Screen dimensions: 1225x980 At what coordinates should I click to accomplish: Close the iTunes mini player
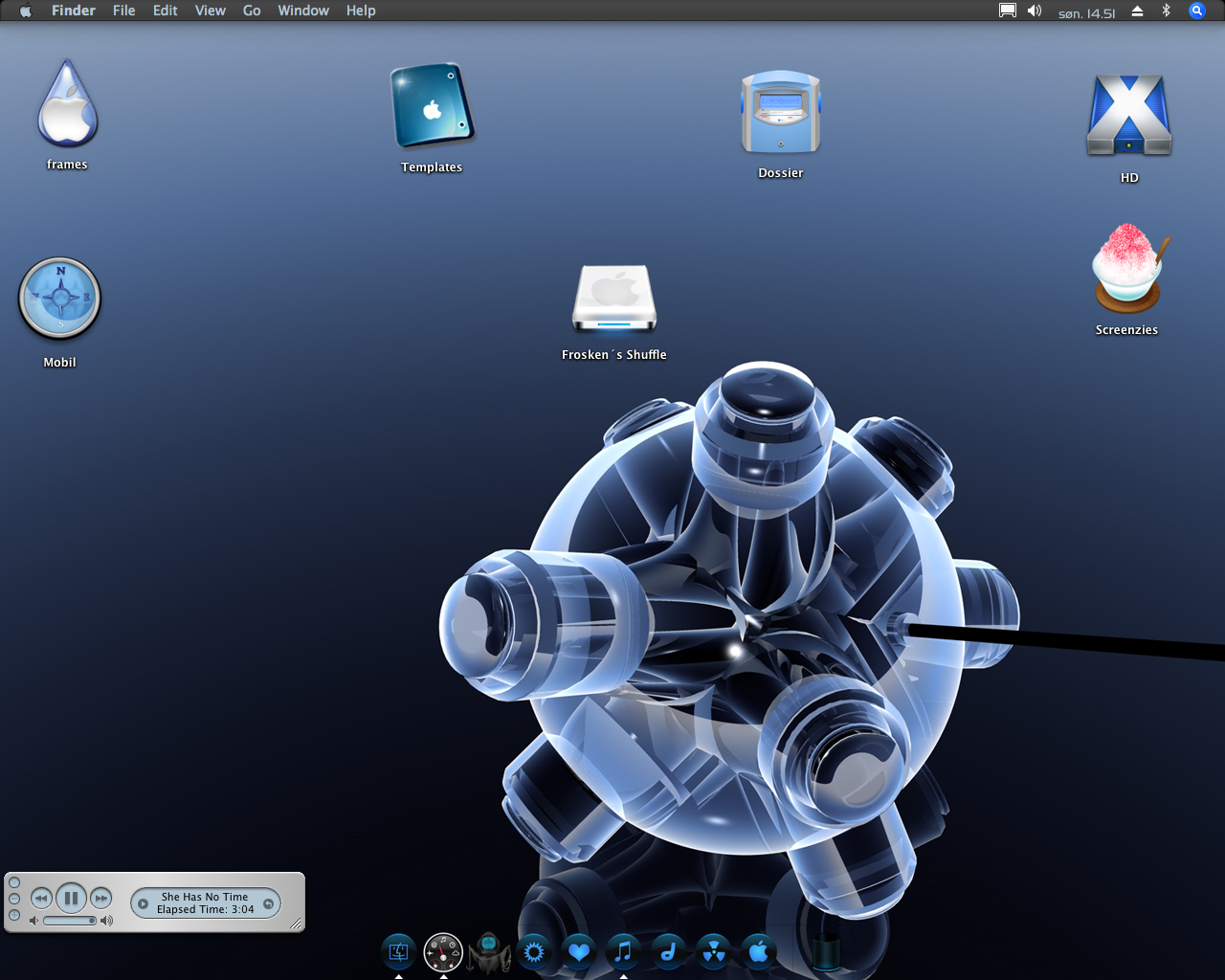[x=14, y=882]
